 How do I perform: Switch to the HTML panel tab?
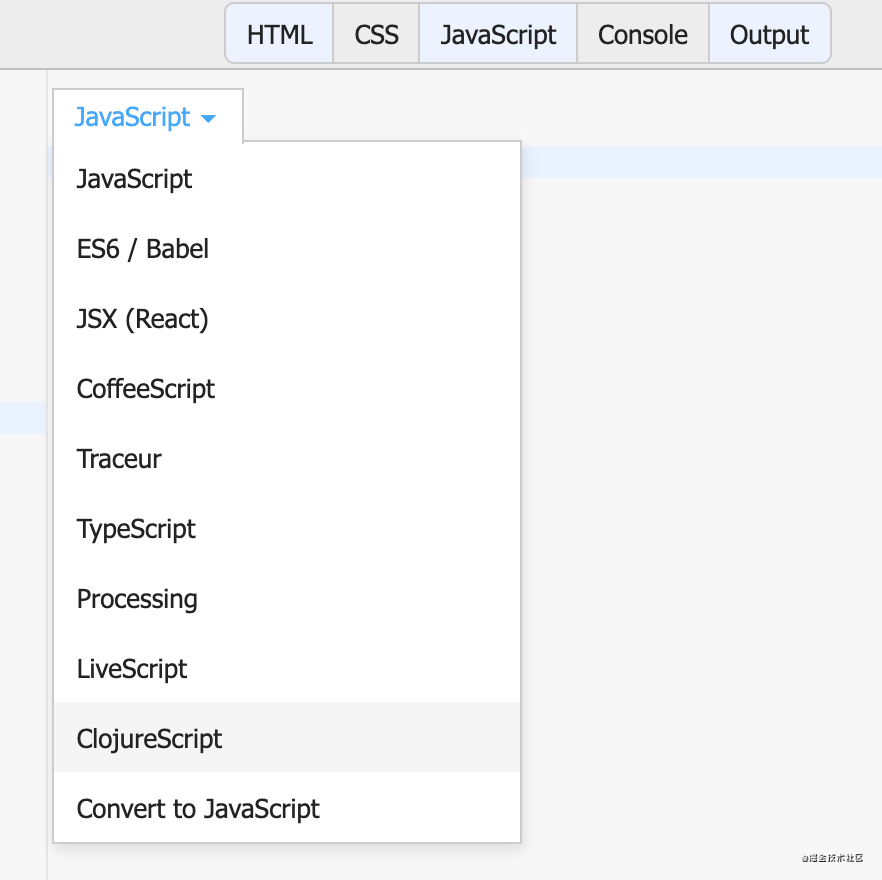(x=279, y=34)
